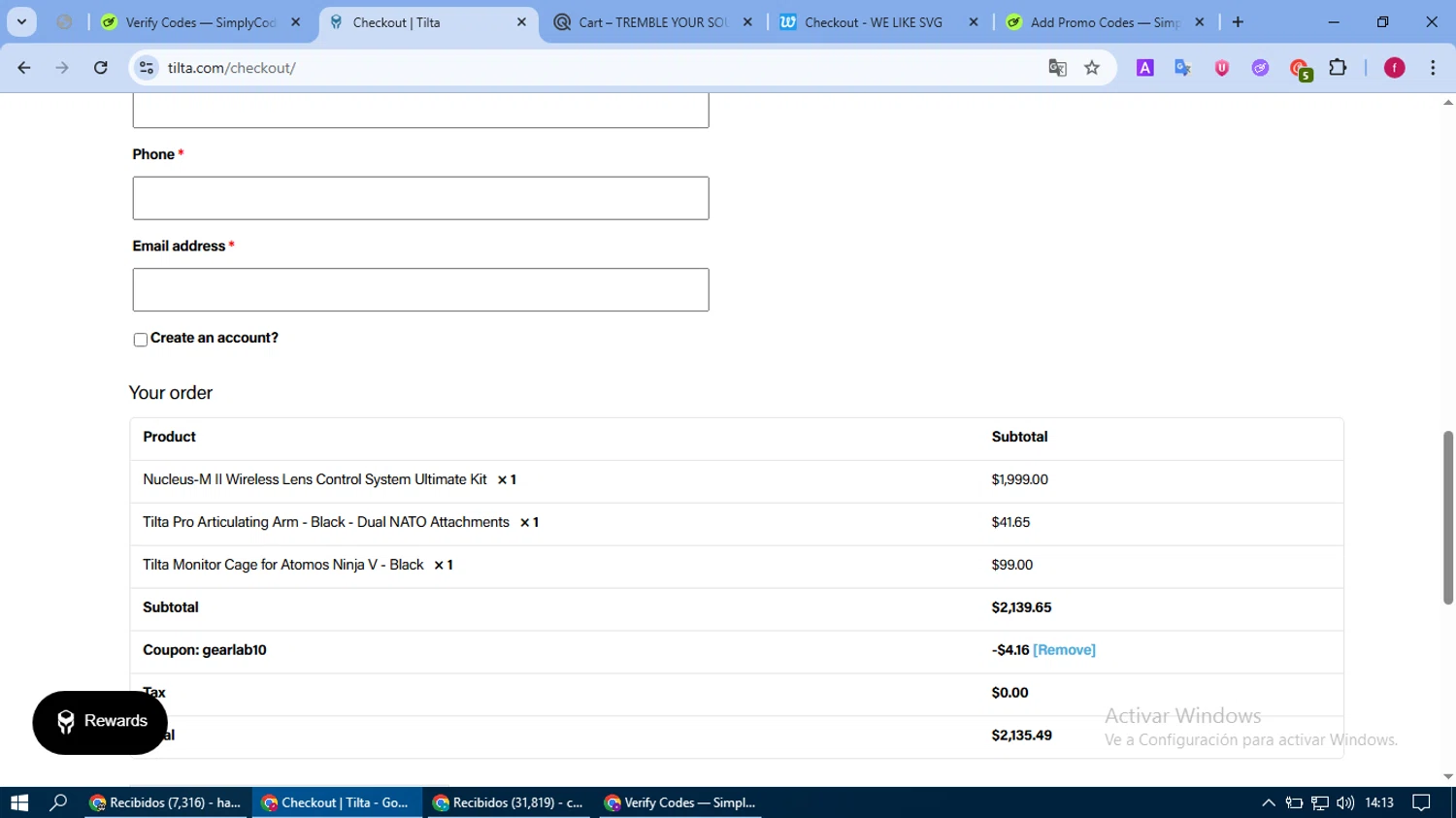
Task: Click the page vertical scrollbar thumb
Action: point(1448,517)
